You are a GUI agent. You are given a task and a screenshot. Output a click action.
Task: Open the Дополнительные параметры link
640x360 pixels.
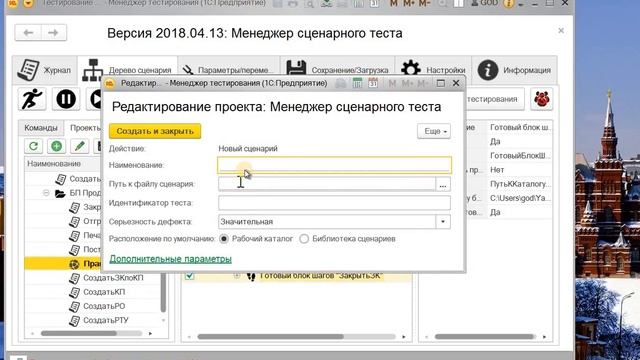(x=170, y=259)
